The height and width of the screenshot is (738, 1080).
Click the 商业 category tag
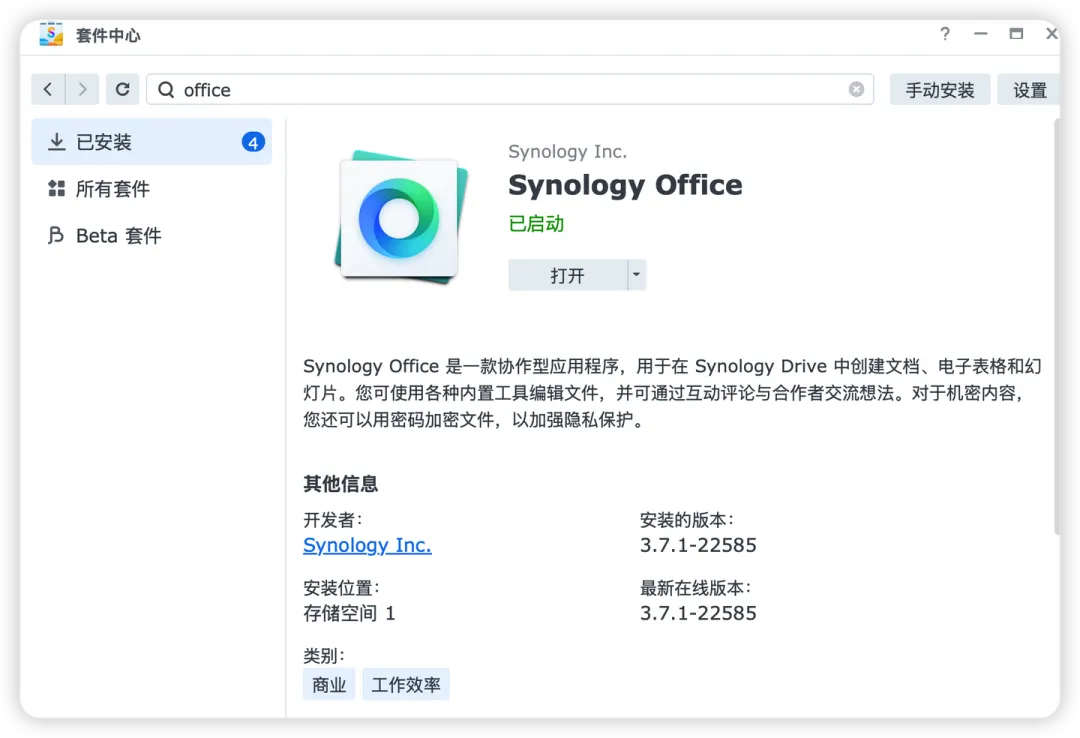(x=329, y=684)
